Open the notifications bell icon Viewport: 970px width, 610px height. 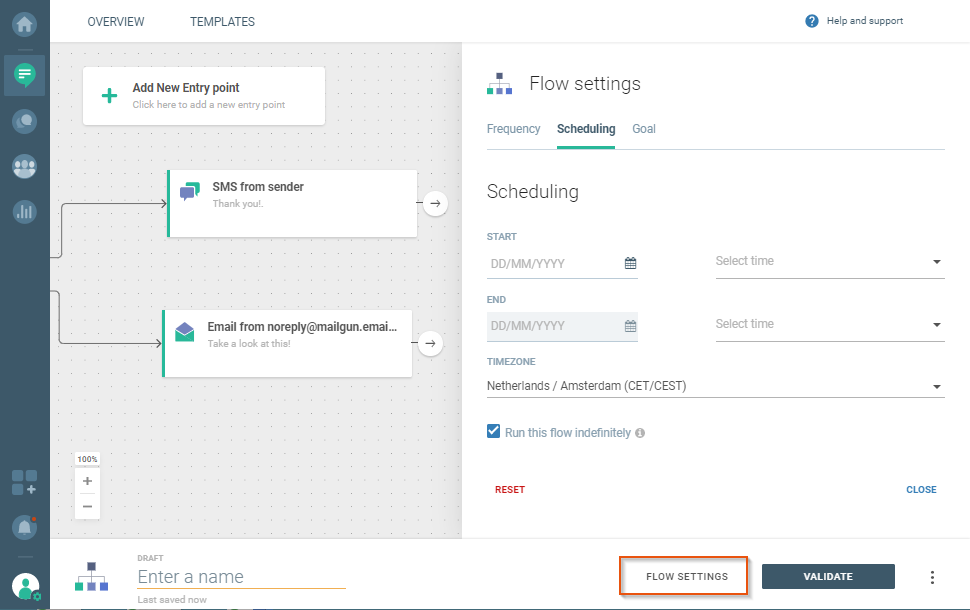[x=25, y=527]
